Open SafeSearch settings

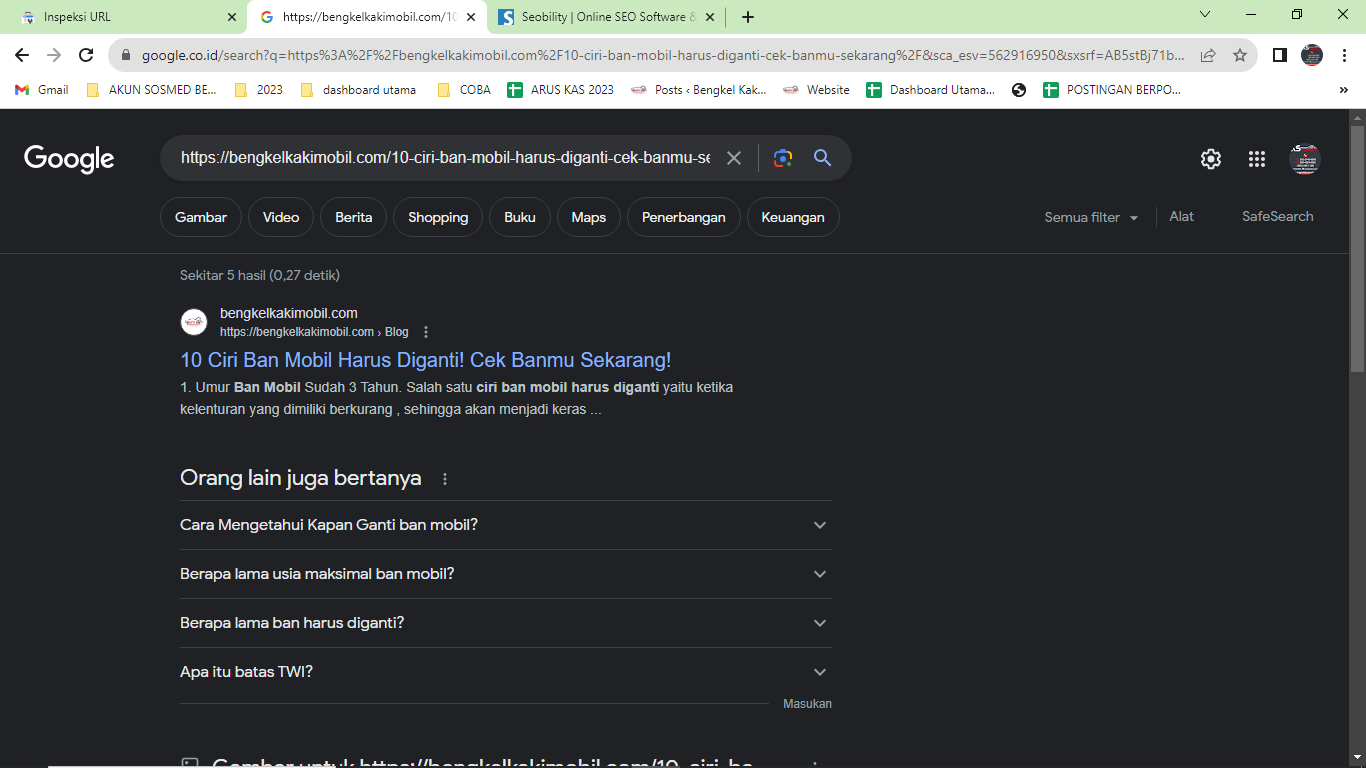tap(1278, 216)
